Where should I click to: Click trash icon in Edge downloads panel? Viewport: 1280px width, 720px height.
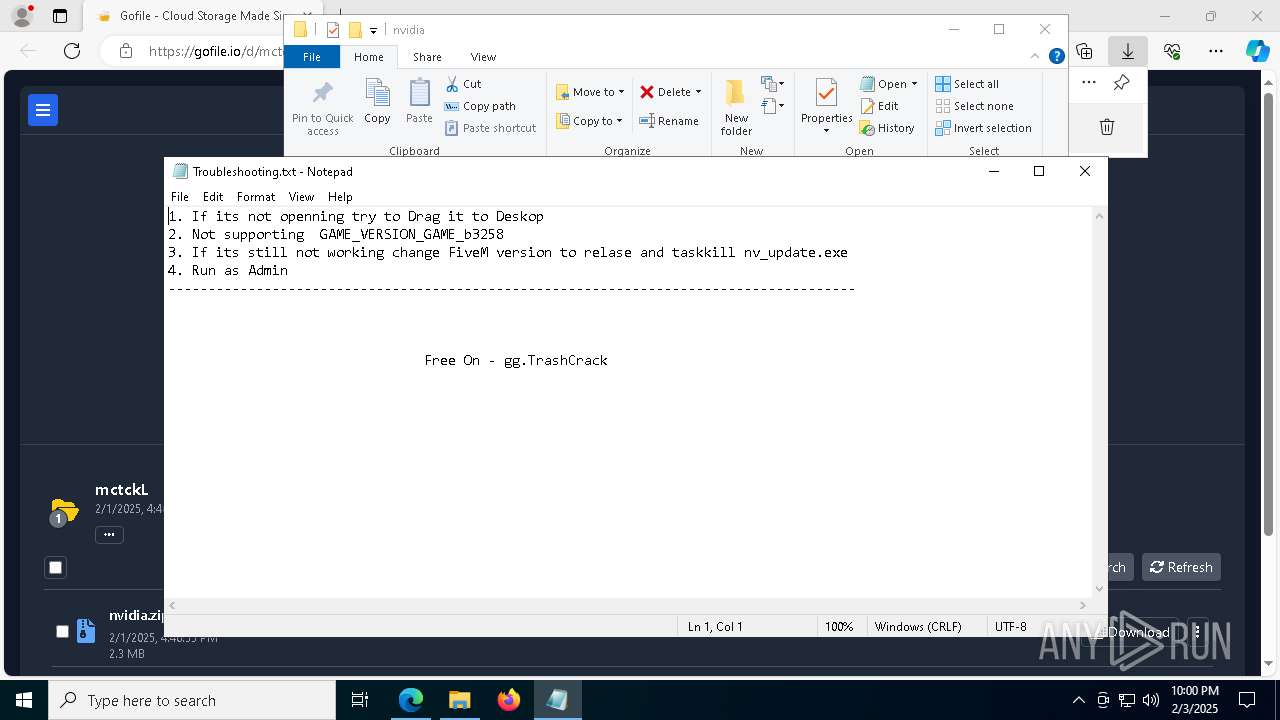pyautogui.click(x=1107, y=127)
